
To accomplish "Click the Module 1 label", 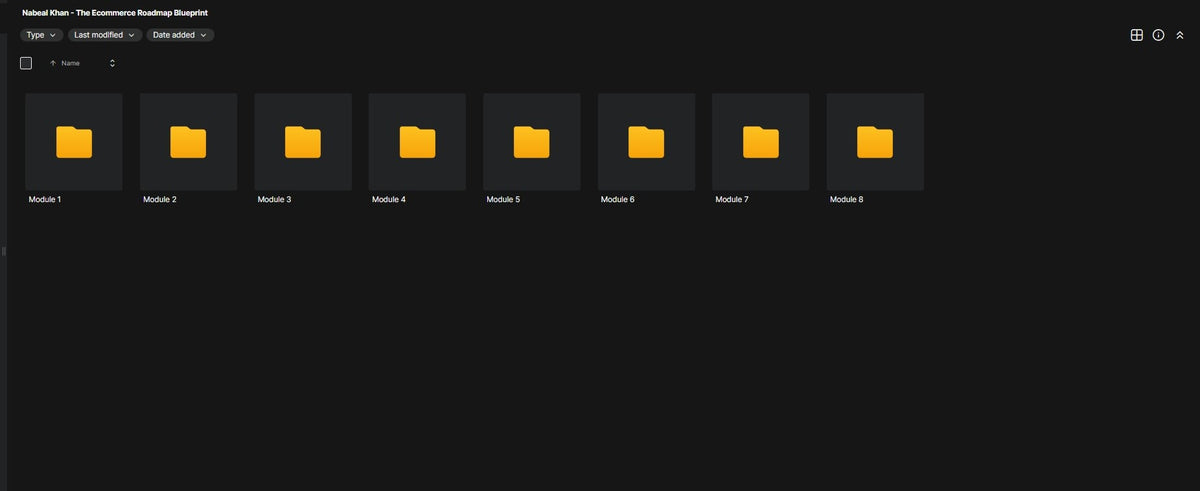I will click(x=45, y=200).
